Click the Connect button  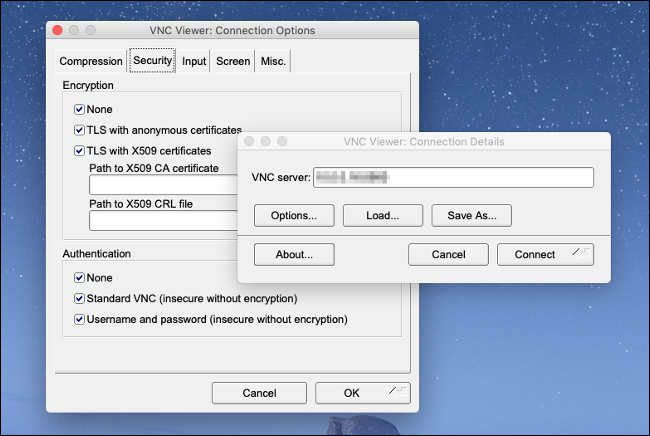545,254
